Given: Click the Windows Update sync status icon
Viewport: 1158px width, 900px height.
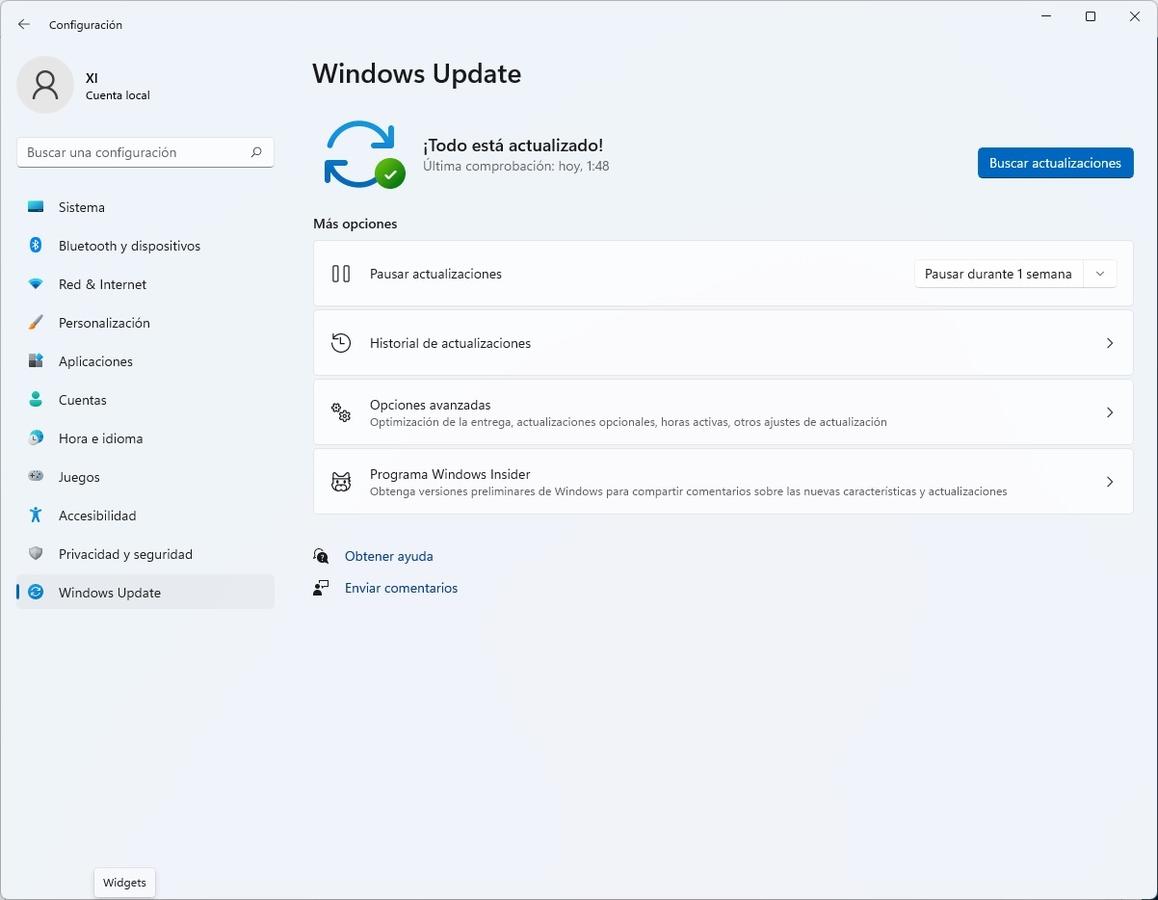Looking at the screenshot, I should point(363,155).
